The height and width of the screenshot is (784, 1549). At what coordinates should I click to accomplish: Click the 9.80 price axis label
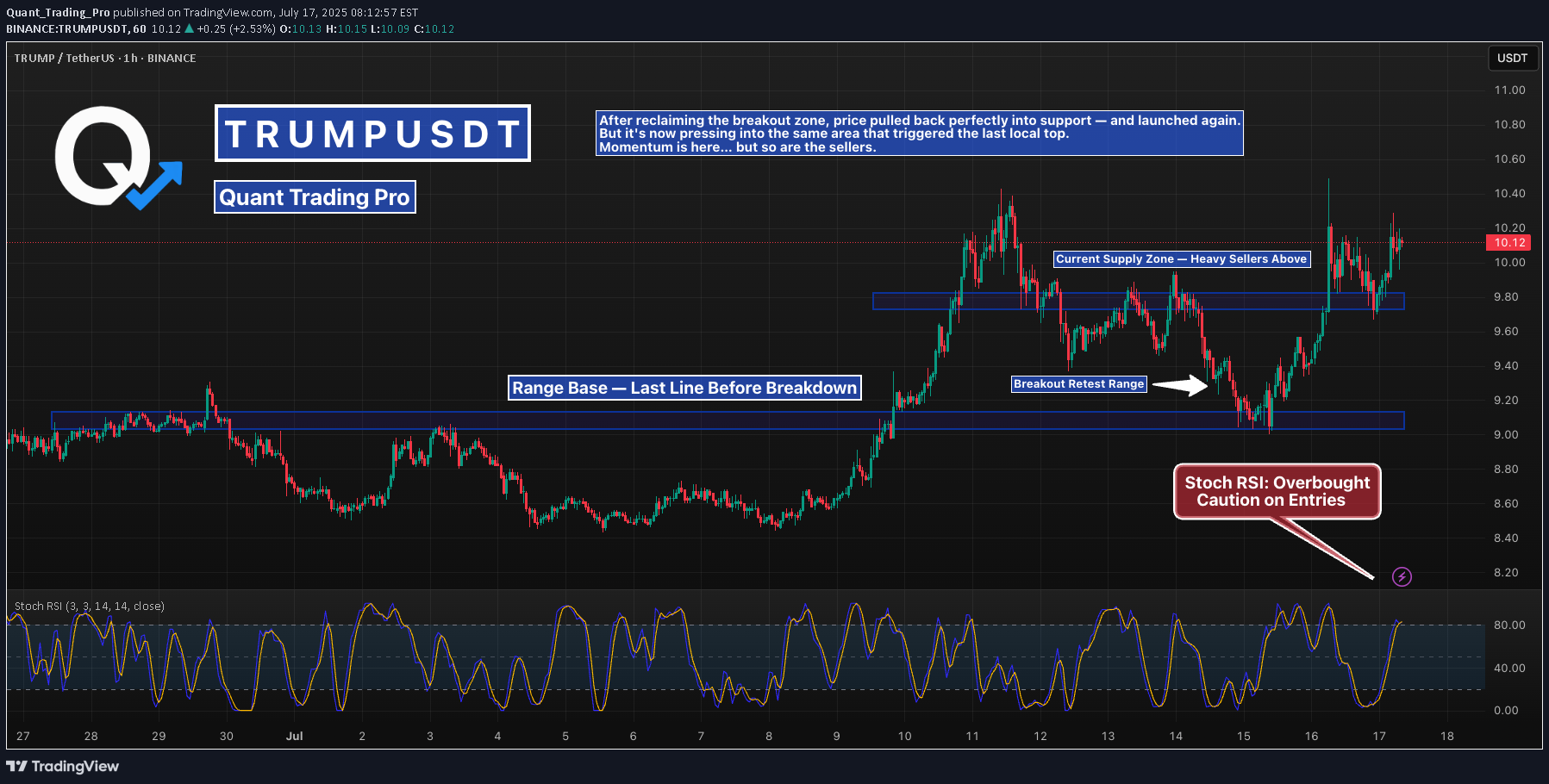[x=1506, y=296]
